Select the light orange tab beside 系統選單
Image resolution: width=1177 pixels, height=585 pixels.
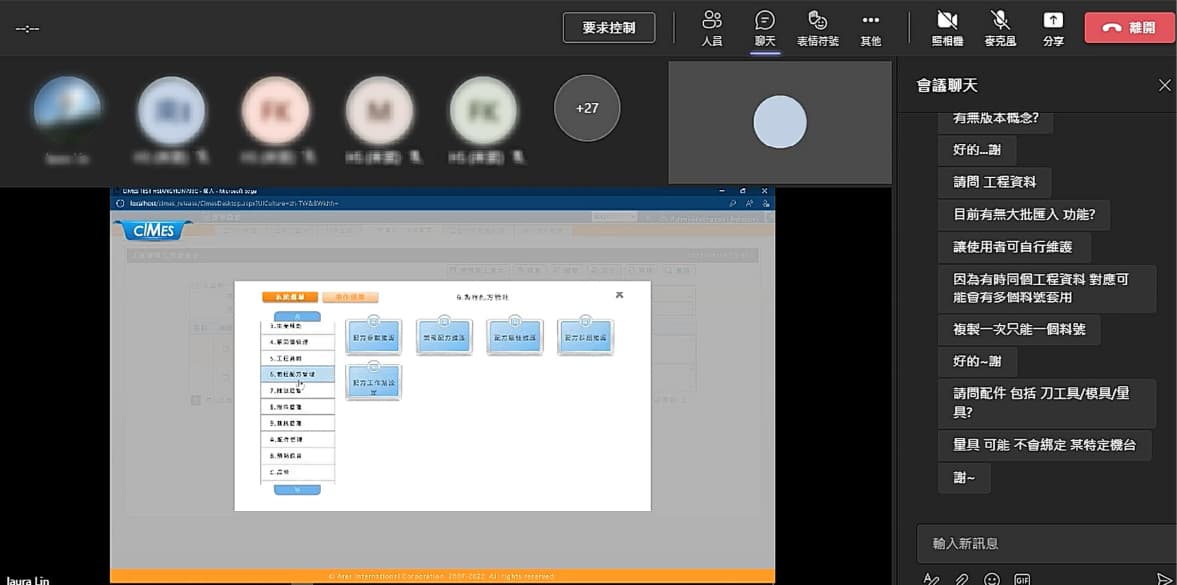click(x=351, y=297)
